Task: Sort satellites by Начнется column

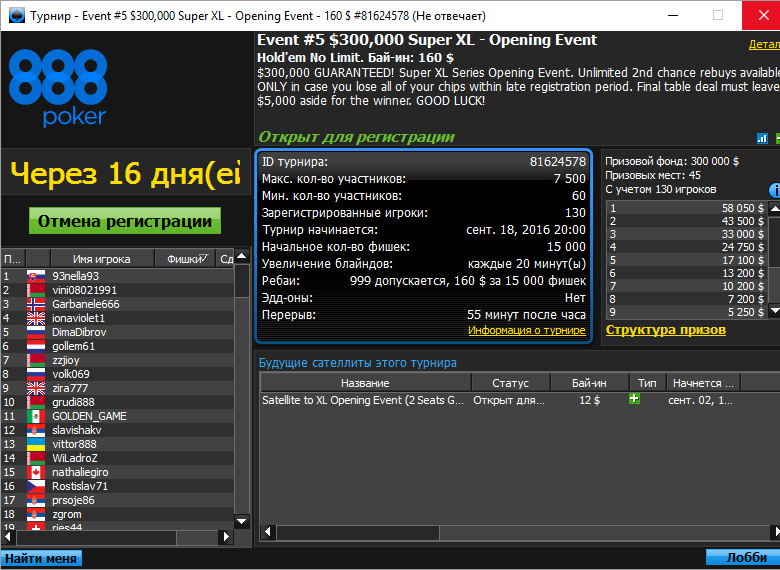Action: coord(703,383)
